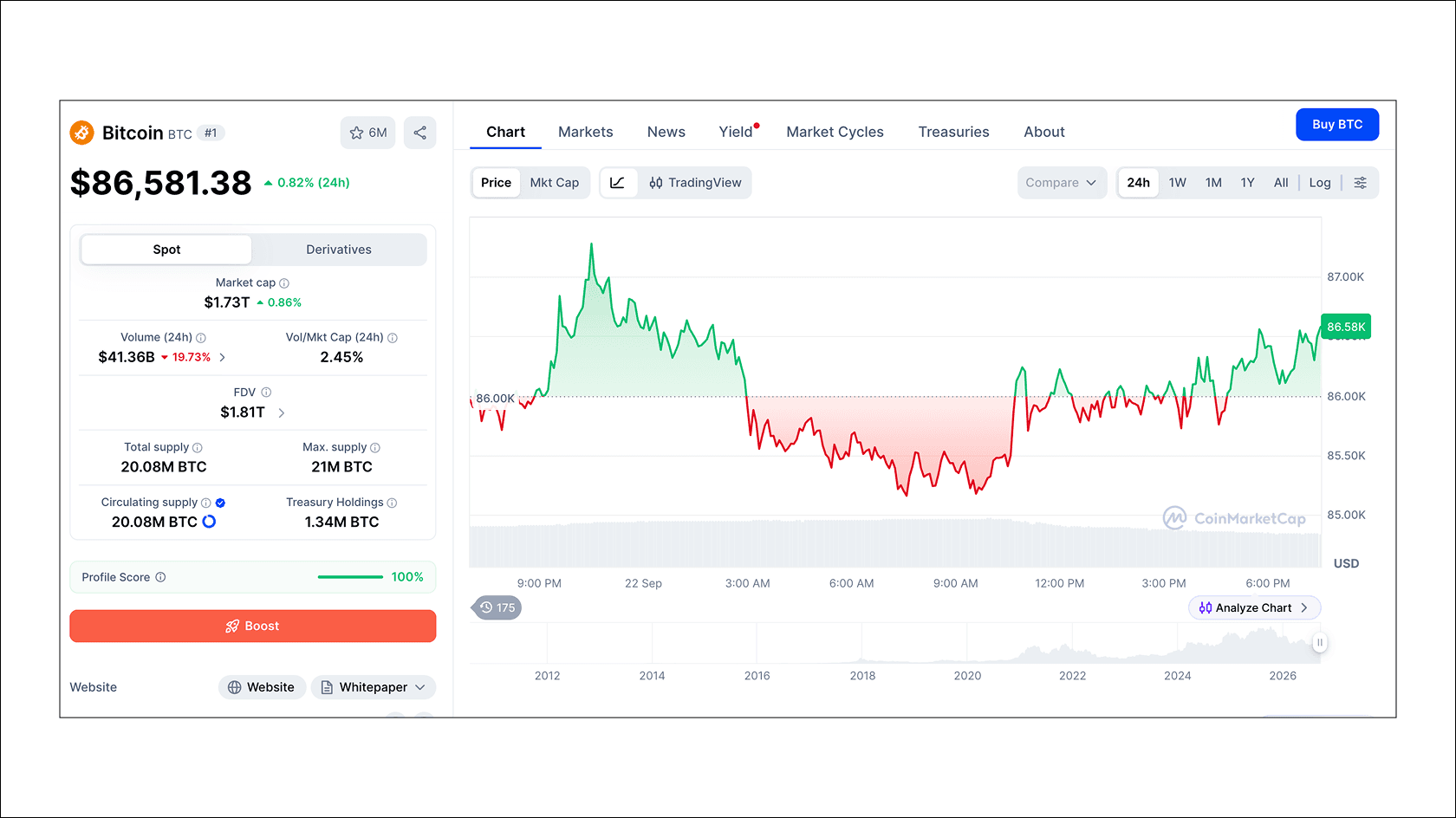1456x818 pixels.
Task: Open the Chart tab
Action: click(506, 132)
